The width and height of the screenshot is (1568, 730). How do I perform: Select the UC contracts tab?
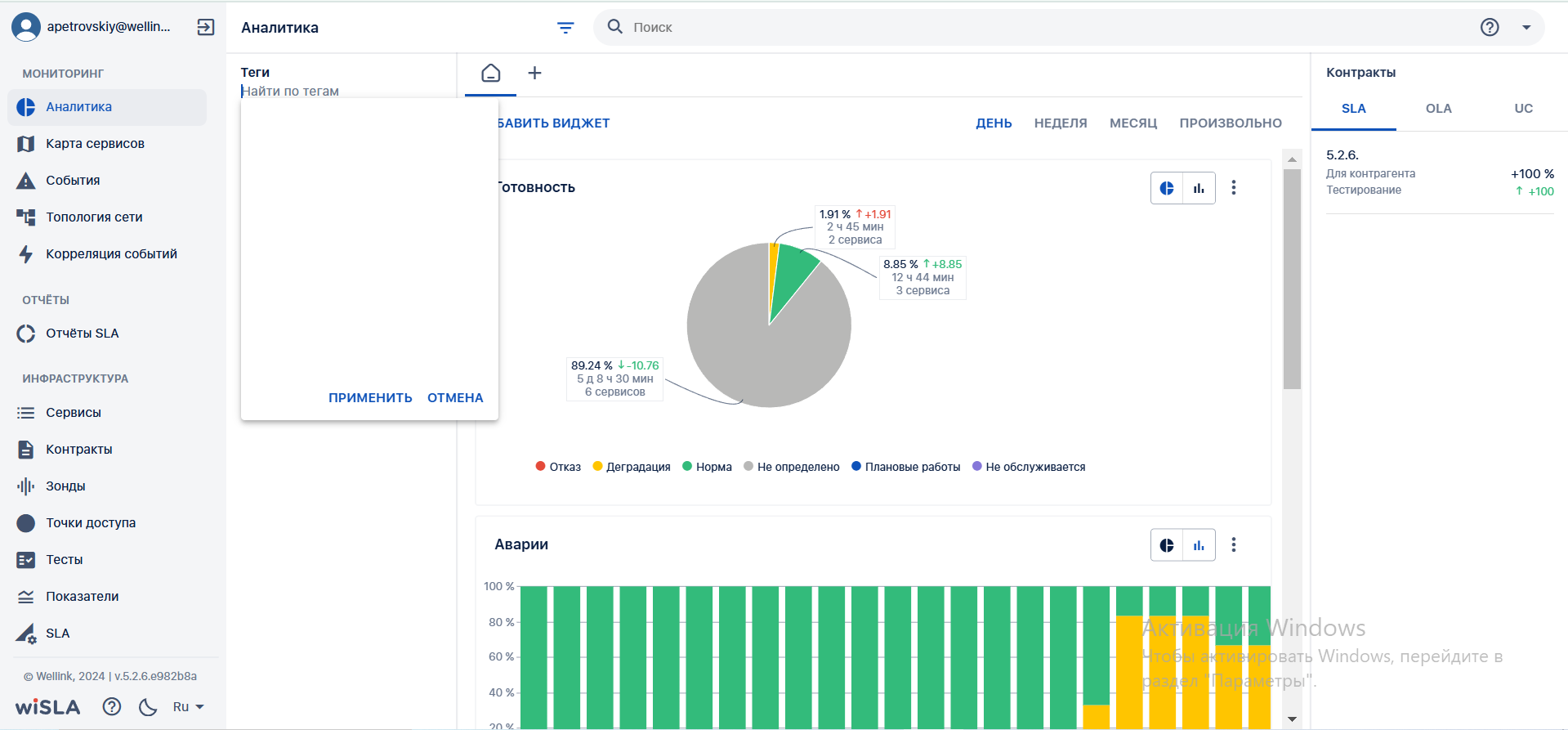pos(1524,109)
